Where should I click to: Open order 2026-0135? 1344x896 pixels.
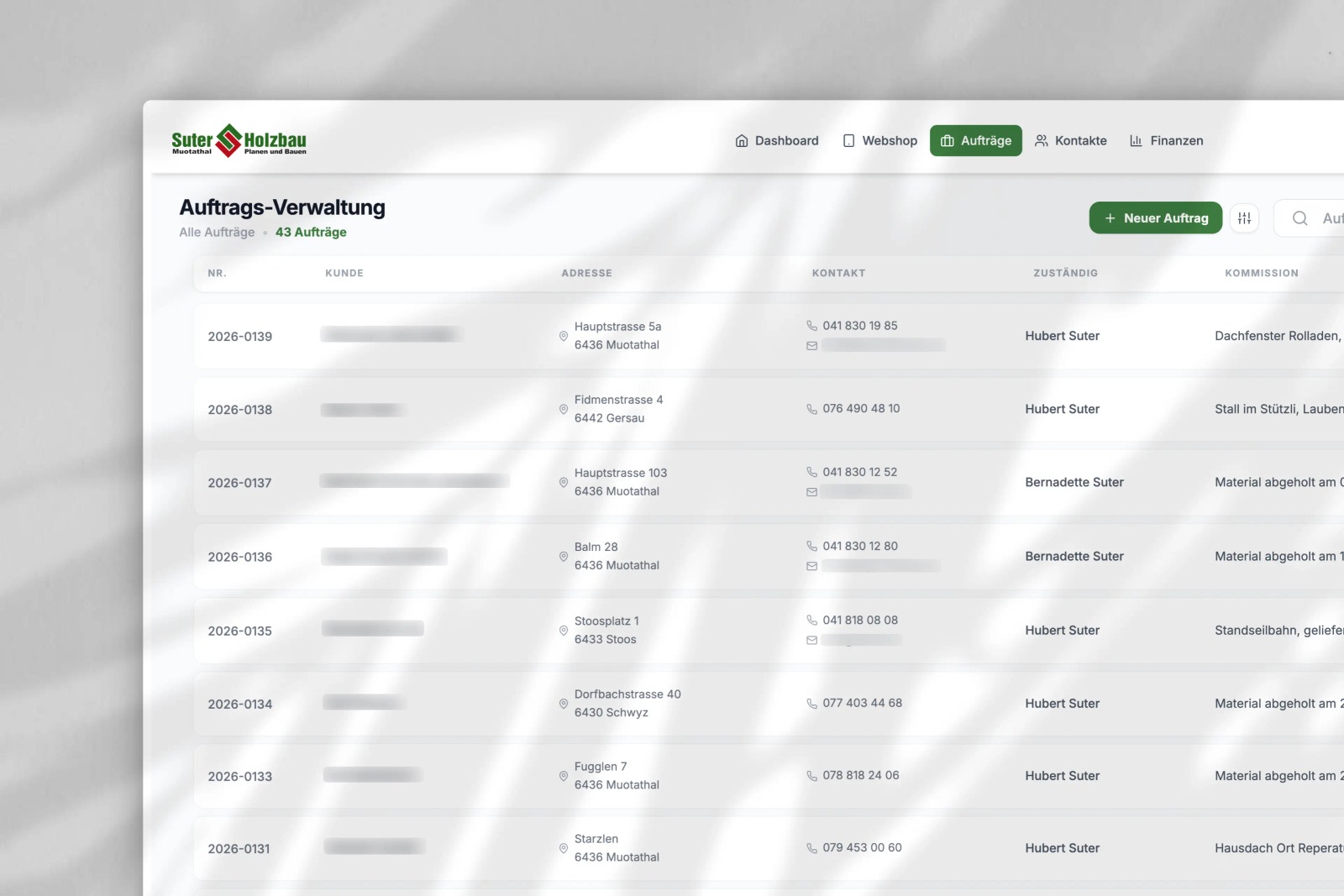click(x=240, y=631)
